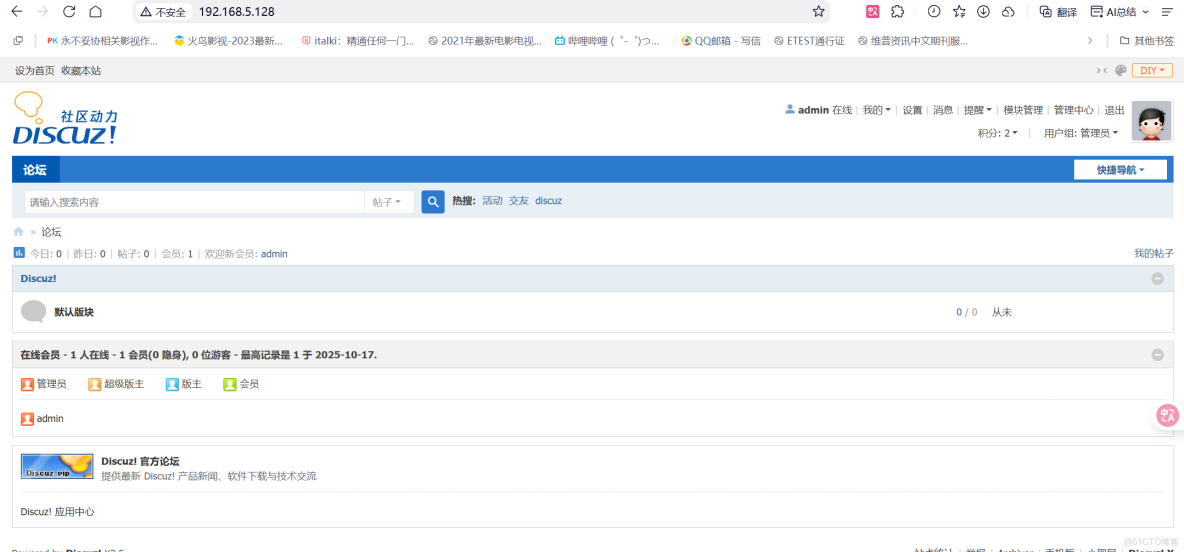The width and height of the screenshot is (1184, 552).
Task: Open 设置 in the user menu
Action: [x=912, y=110]
